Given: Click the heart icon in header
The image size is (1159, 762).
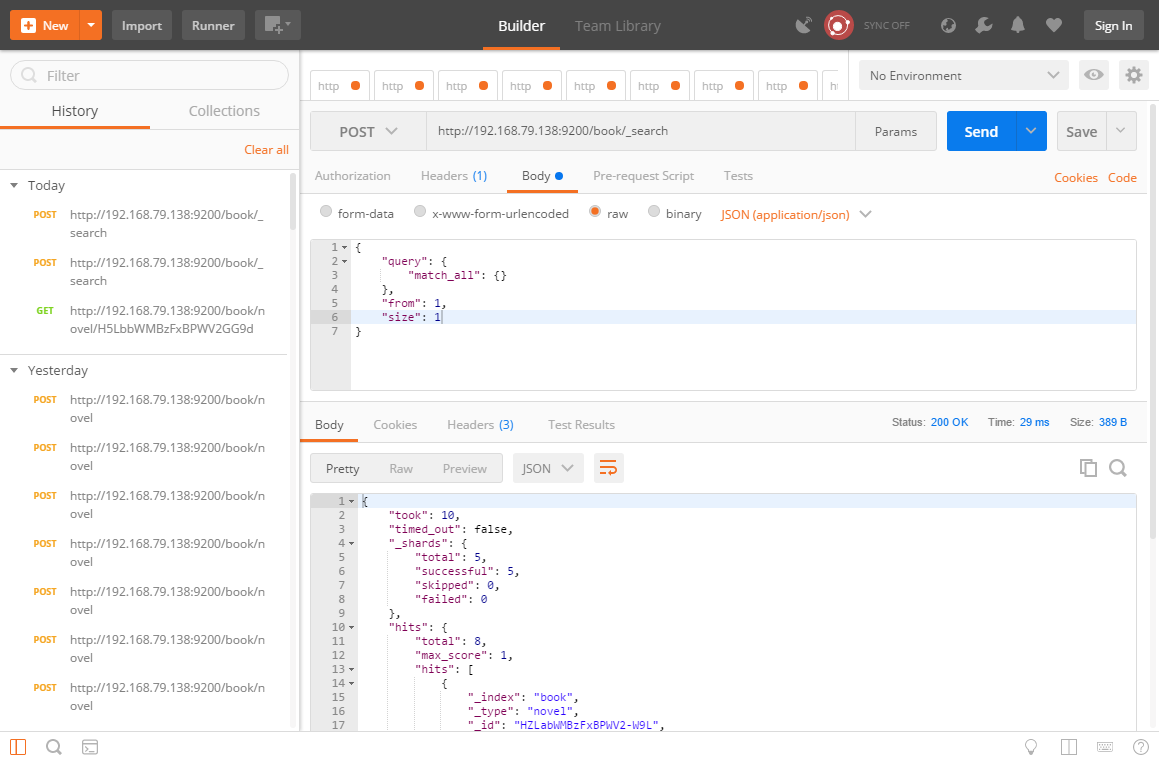Looking at the screenshot, I should (x=1053, y=26).
